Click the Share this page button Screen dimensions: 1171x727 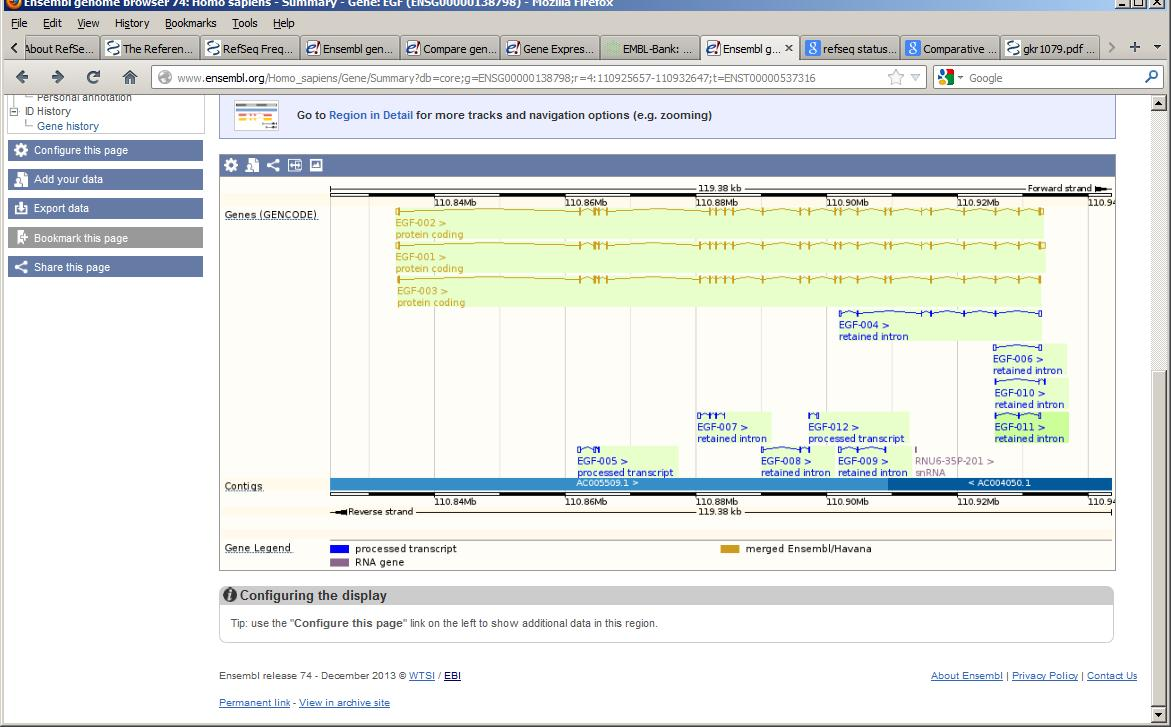(105, 267)
